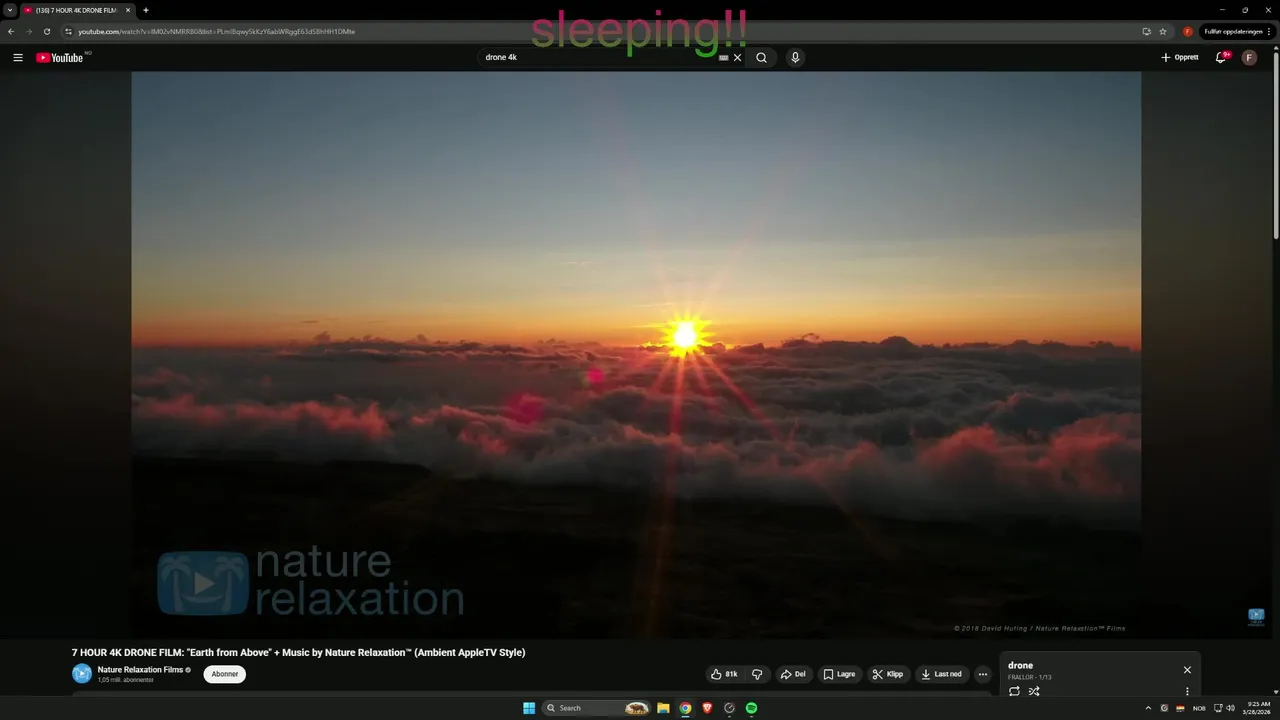
Task: Open the notifications bell
Action: [x=1221, y=57]
